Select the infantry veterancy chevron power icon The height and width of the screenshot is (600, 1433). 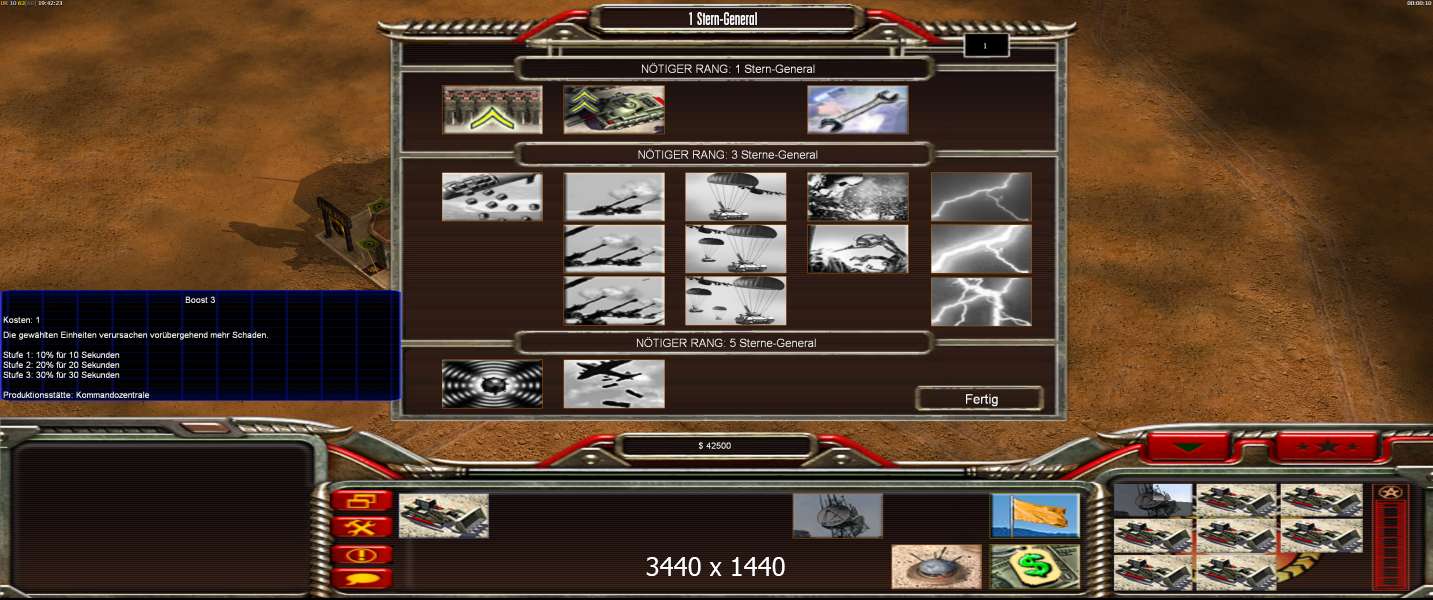click(493, 110)
